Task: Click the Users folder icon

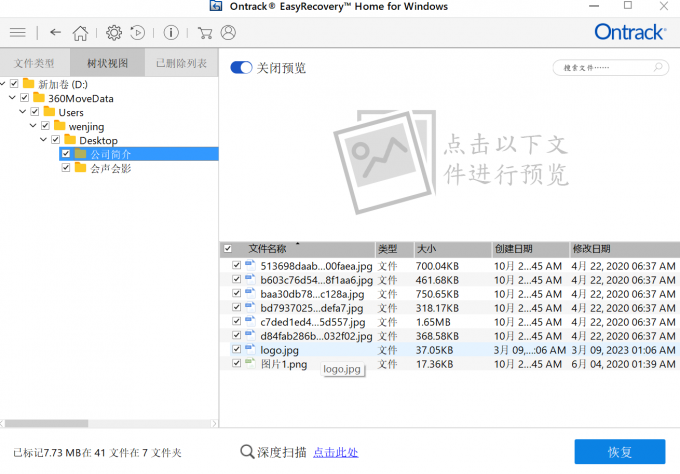Action: [x=49, y=111]
